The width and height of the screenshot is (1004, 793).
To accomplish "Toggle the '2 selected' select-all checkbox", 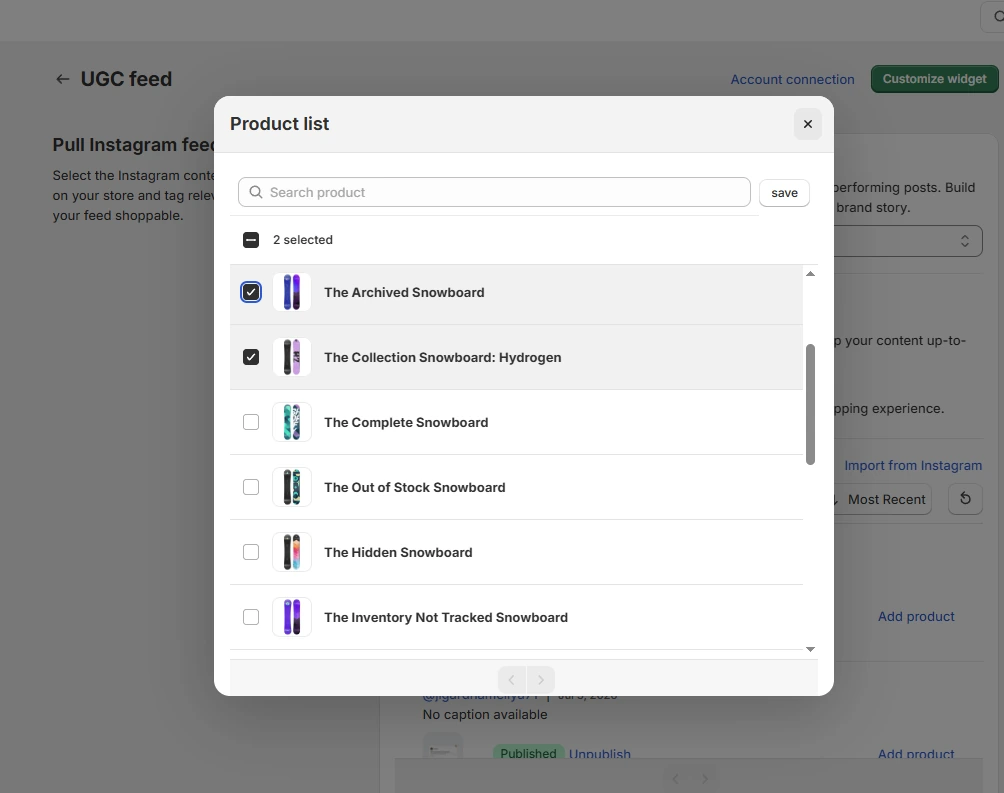I will coord(251,240).
